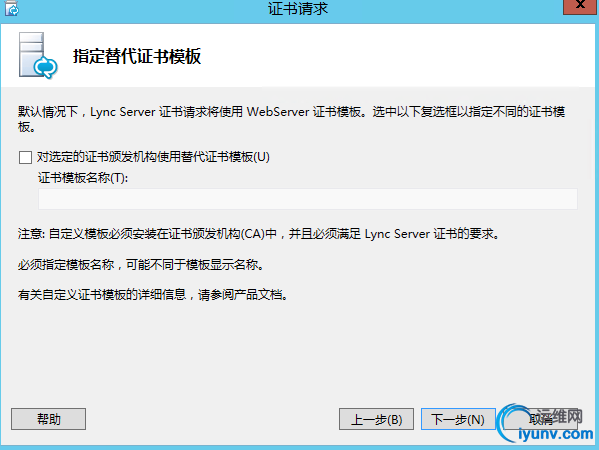This screenshot has height=450, width=599.
Task: Click the certificate template name input field
Action: pyautogui.click(x=308, y=199)
